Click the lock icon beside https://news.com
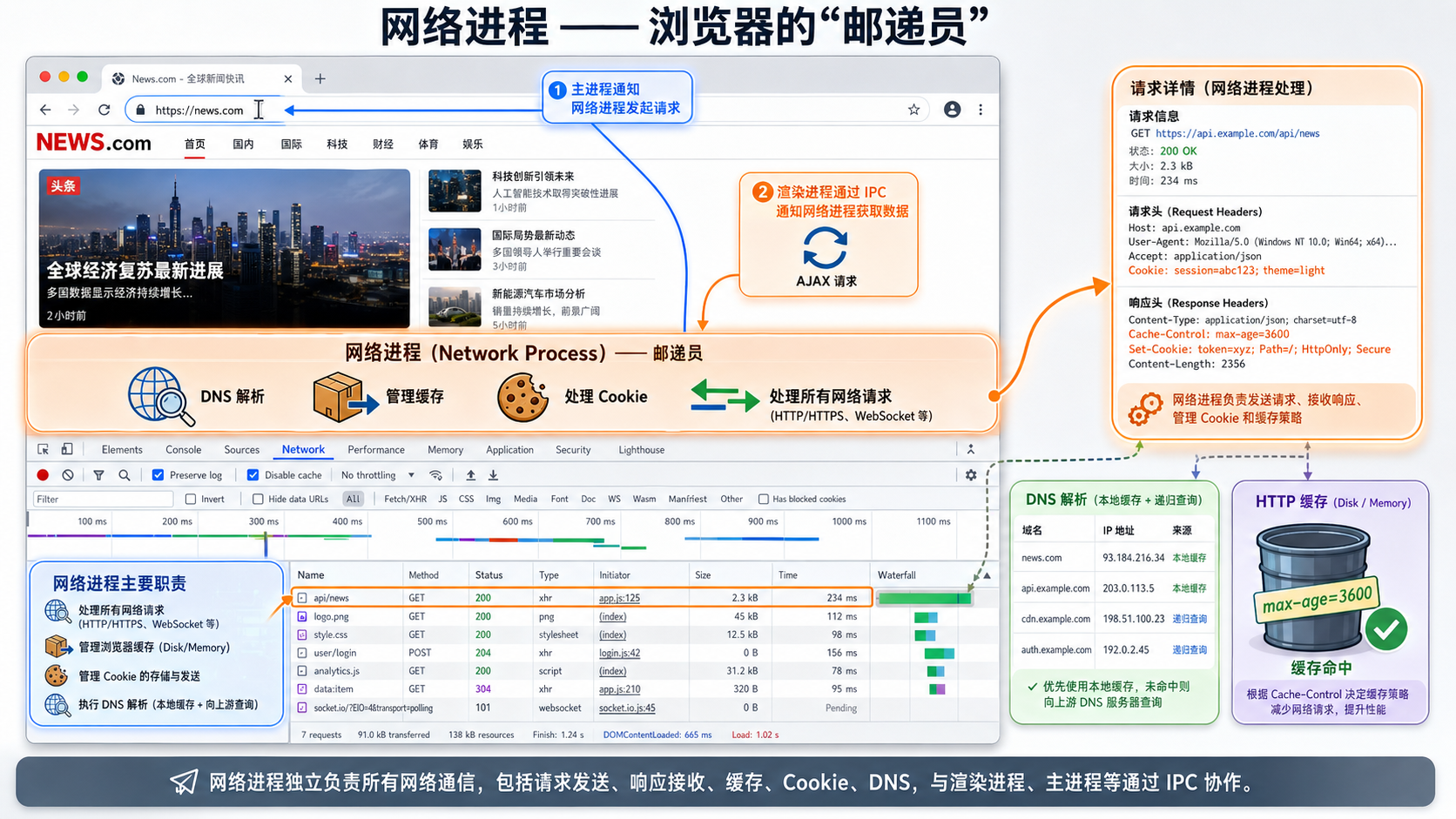The image size is (1456, 819). (141, 110)
